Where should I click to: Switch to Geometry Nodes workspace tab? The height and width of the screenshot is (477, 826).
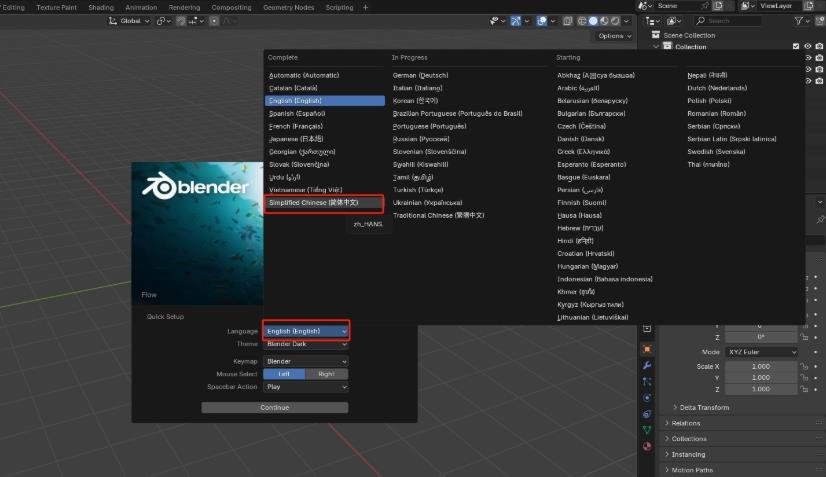click(289, 7)
